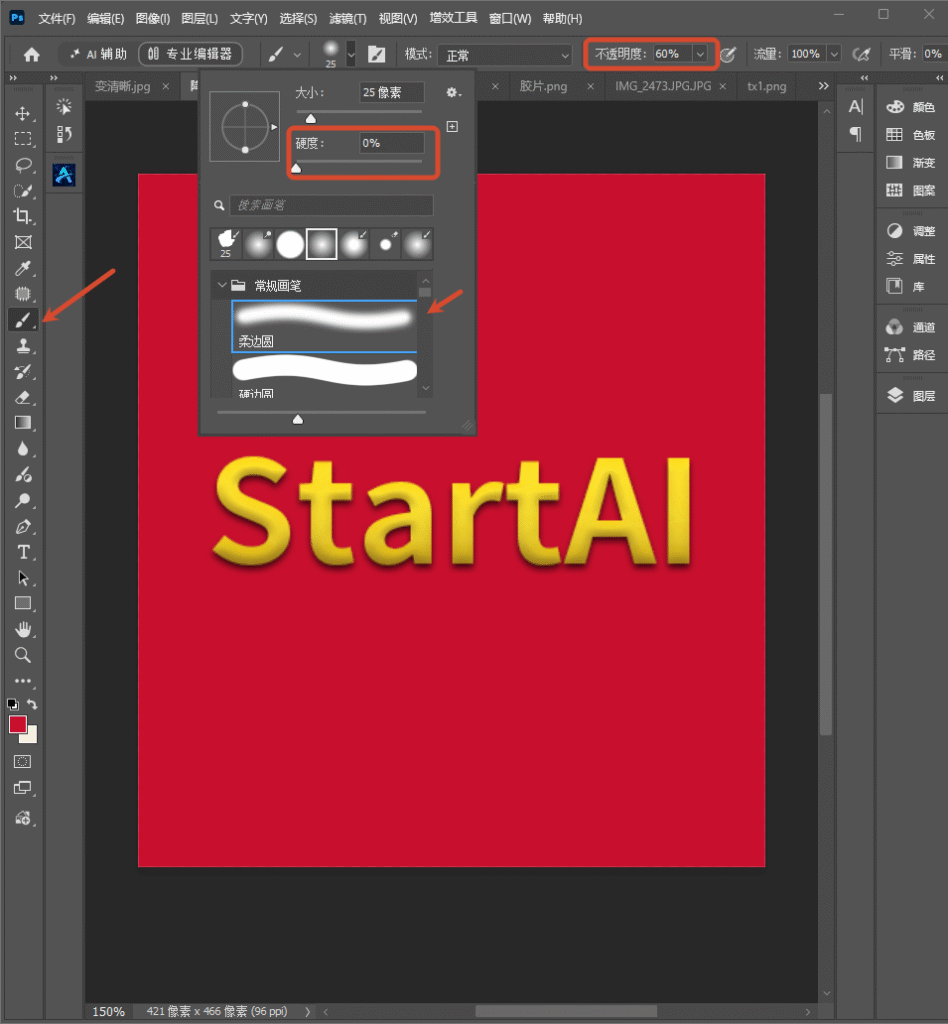Viewport: 948px width, 1024px height.
Task: Reset default foreground and background colors
Action: pyautogui.click(x=12, y=704)
